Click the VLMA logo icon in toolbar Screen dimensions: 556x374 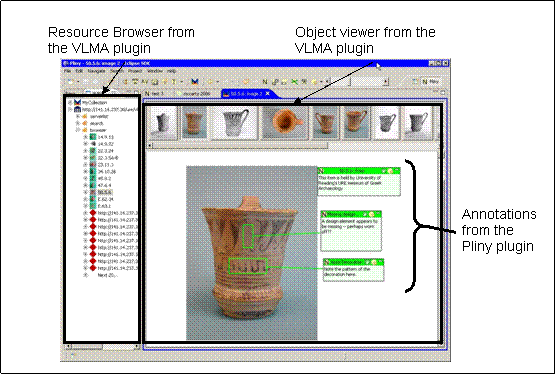194,82
